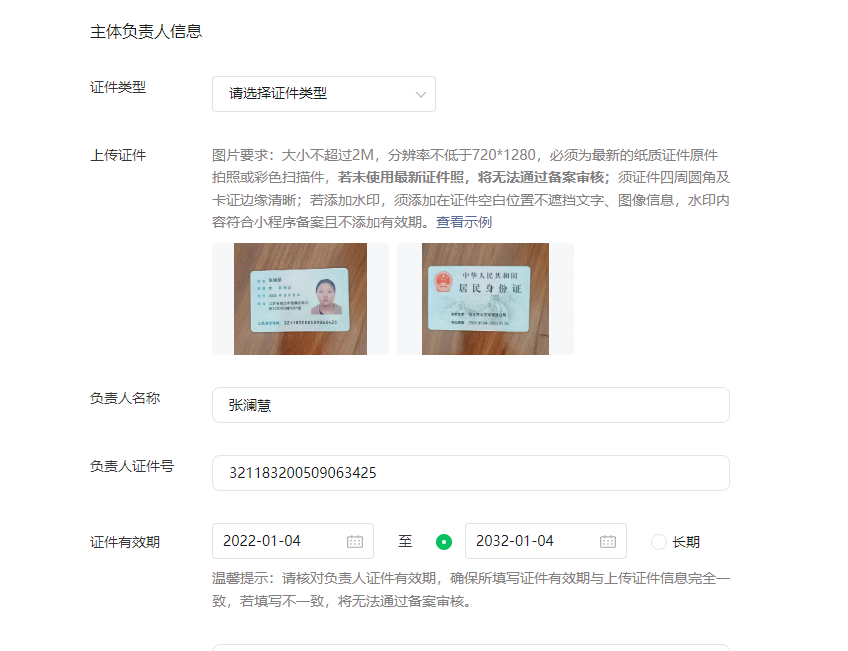Select the uploaded ID card front photo

(x=300, y=299)
